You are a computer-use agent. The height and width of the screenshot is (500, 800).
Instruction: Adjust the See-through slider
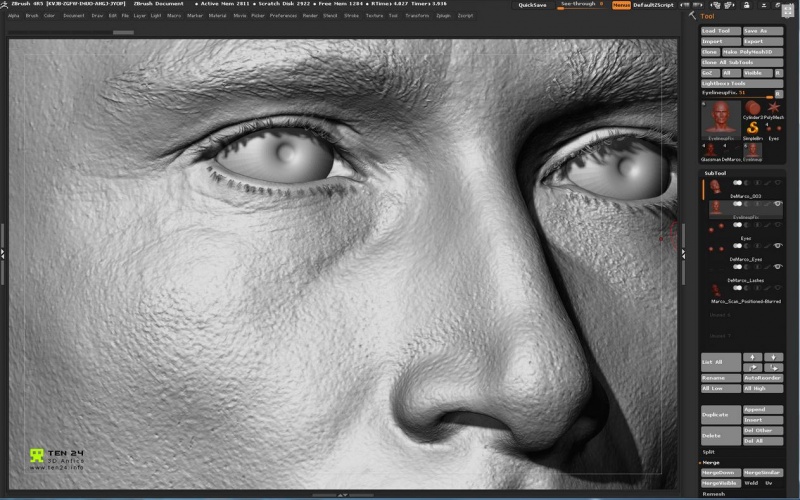[580, 5]
